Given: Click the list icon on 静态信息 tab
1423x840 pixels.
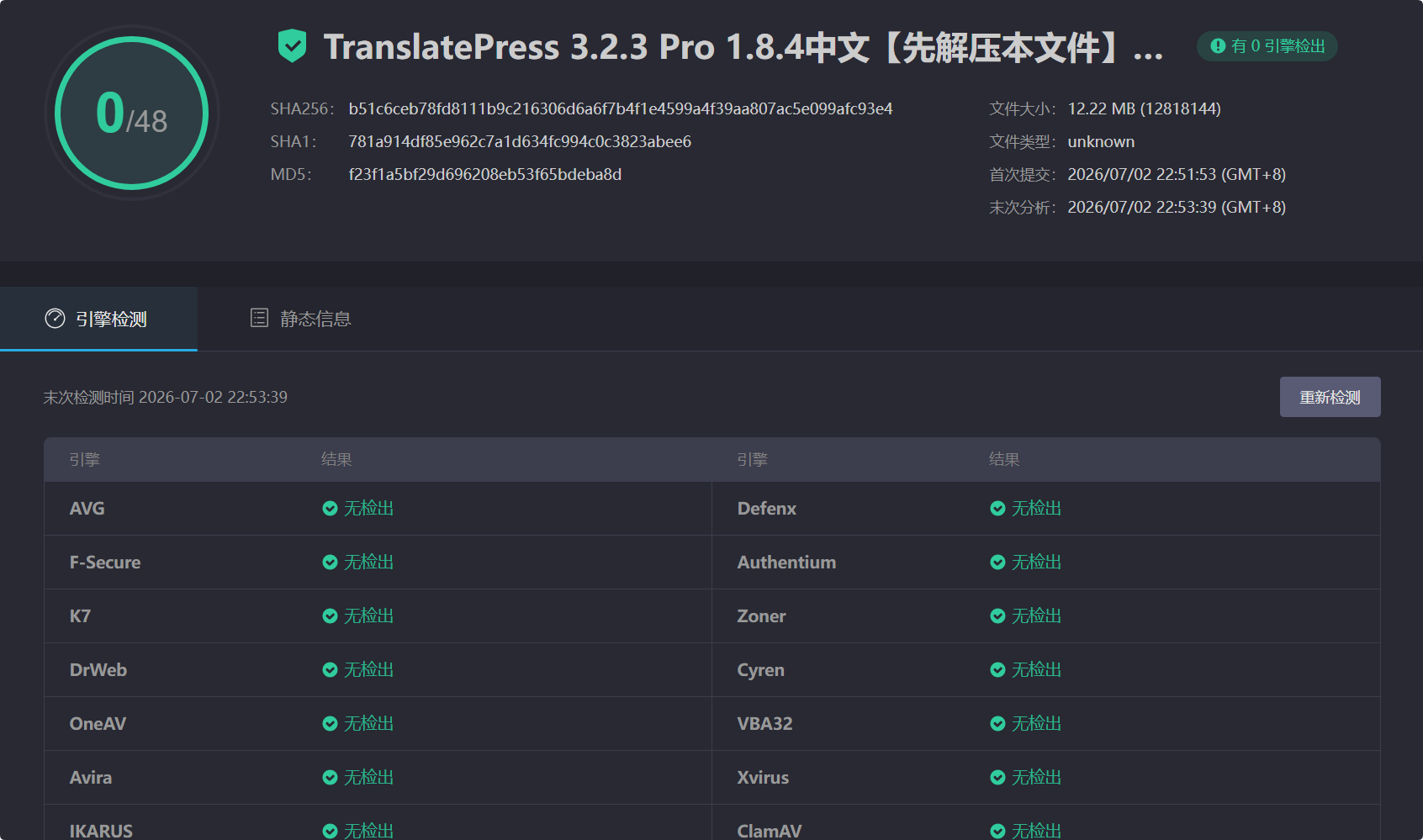Looking at the screenshot, I should click(259, 318).
